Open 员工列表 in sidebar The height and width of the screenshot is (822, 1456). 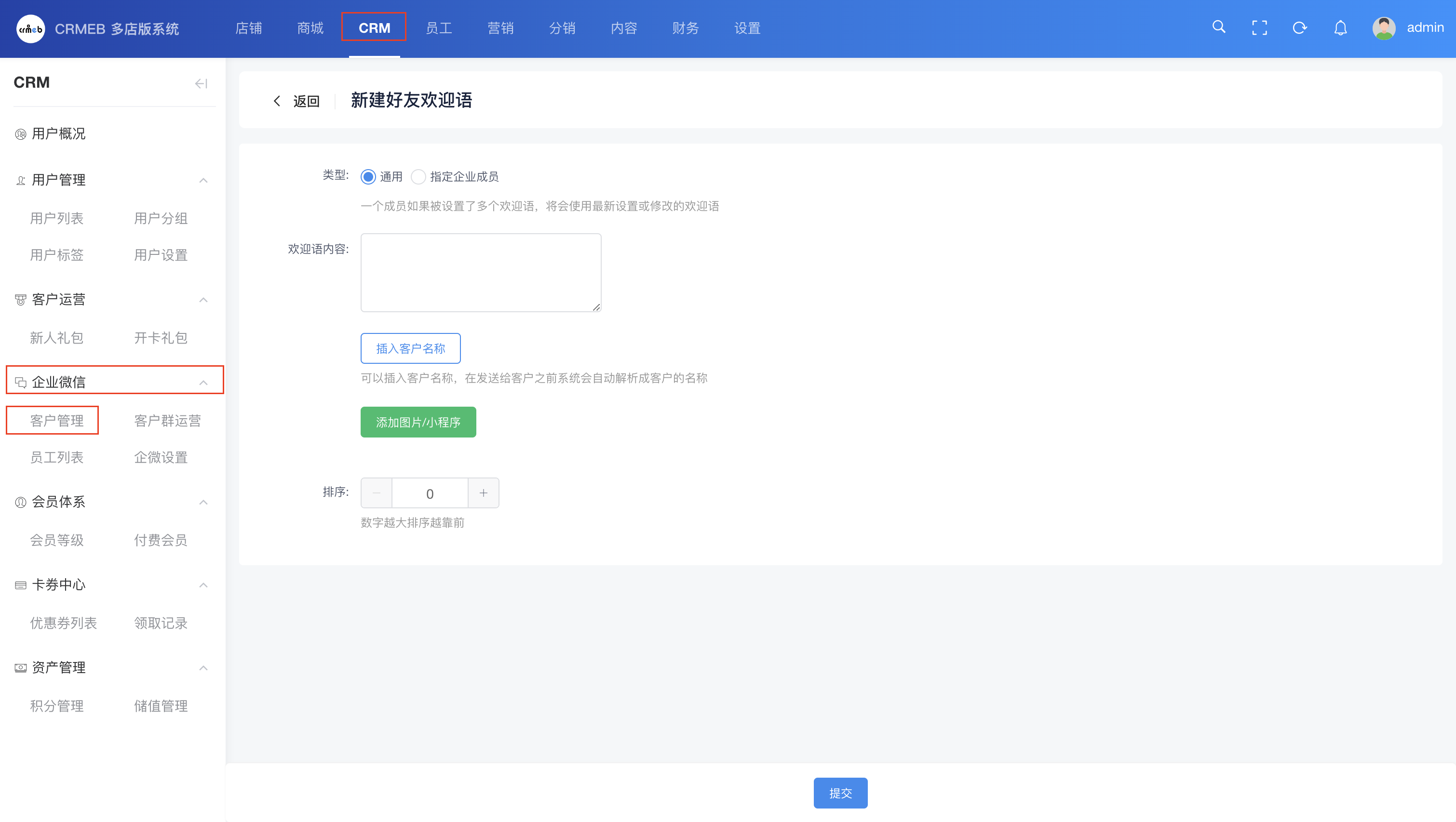[x=56, y=458]
